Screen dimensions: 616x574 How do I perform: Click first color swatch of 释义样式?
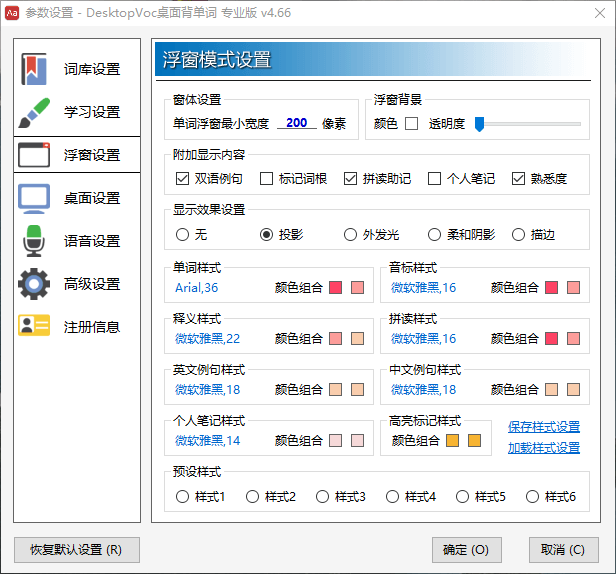(x=336, y=339)
